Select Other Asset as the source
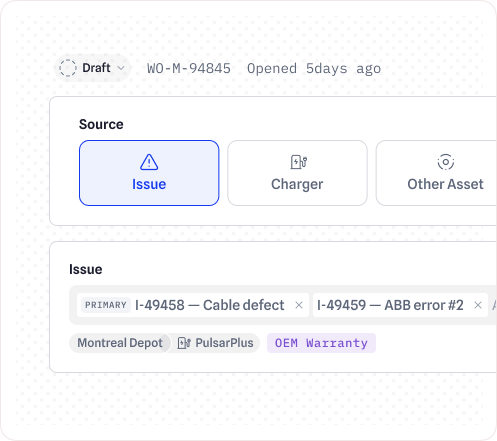 point(437,173)
